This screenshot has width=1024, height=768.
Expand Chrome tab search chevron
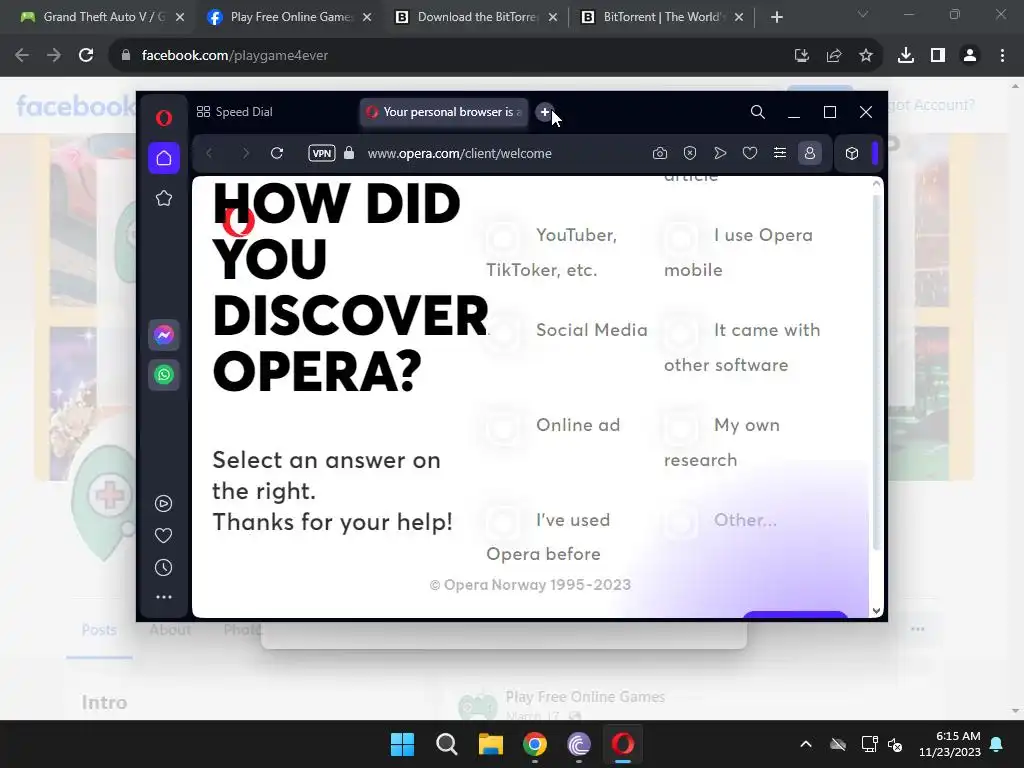pos(863,14)
